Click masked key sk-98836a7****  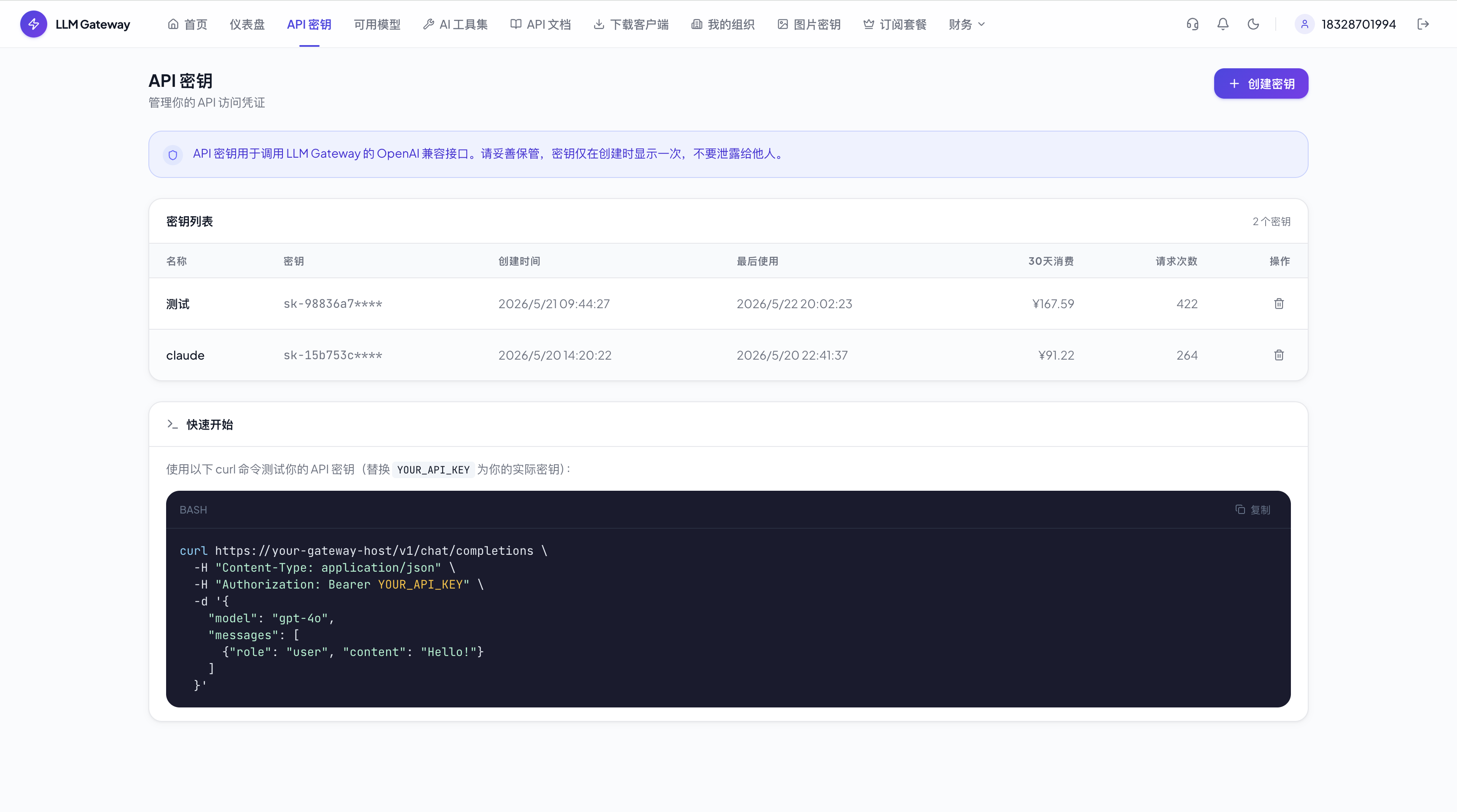click(333, 304)
